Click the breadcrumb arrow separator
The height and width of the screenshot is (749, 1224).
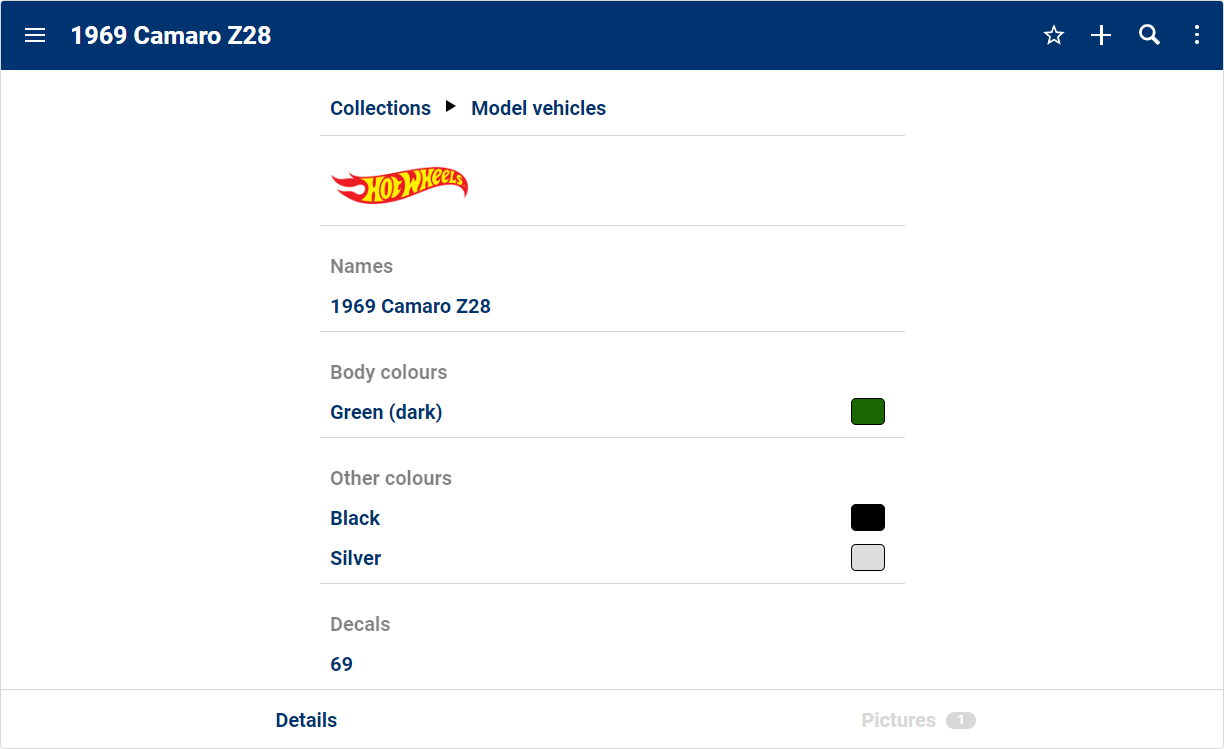click(x=451, y=106)
